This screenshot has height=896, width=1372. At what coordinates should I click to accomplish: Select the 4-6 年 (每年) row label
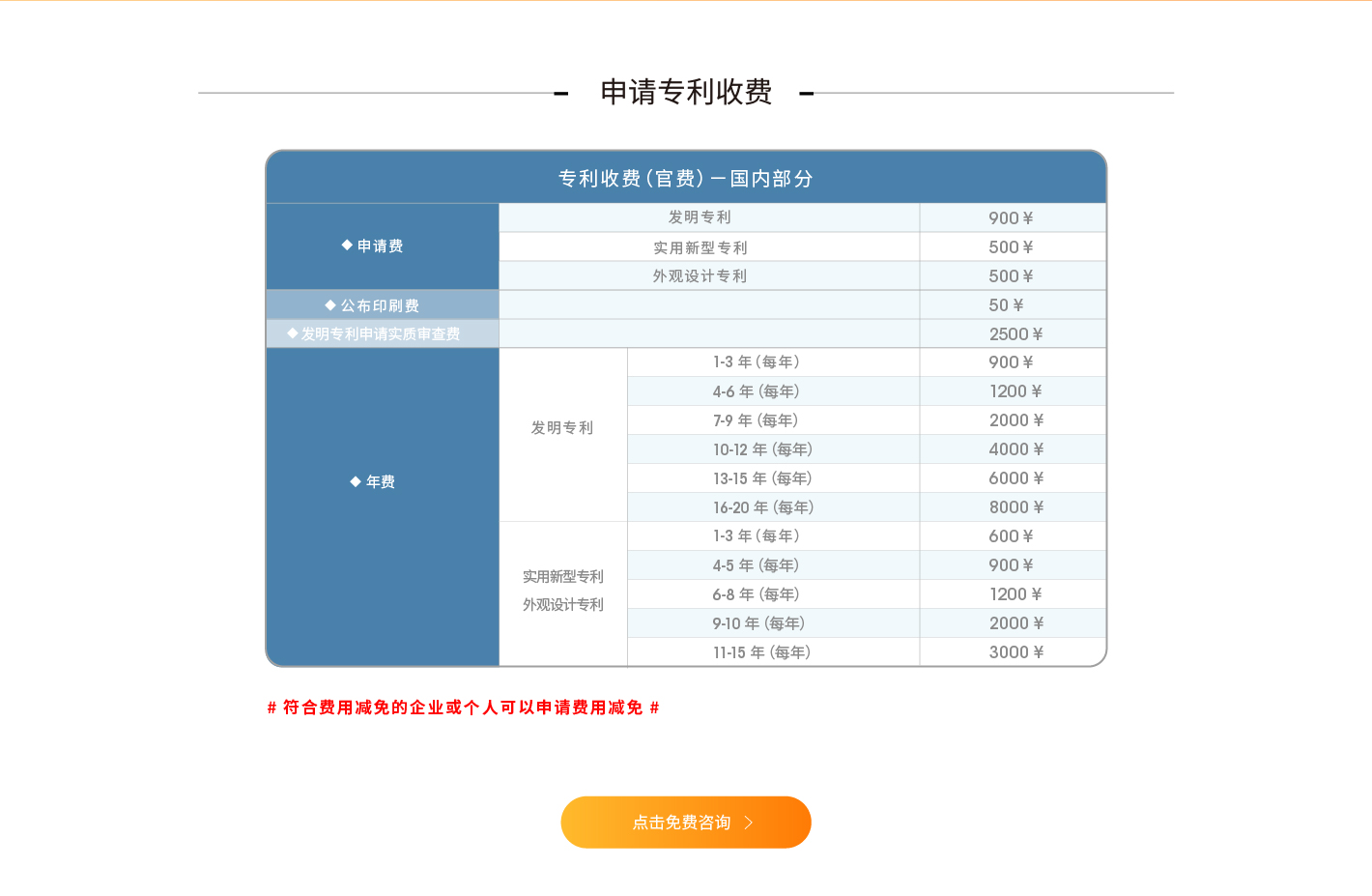[x=757, y=391]
